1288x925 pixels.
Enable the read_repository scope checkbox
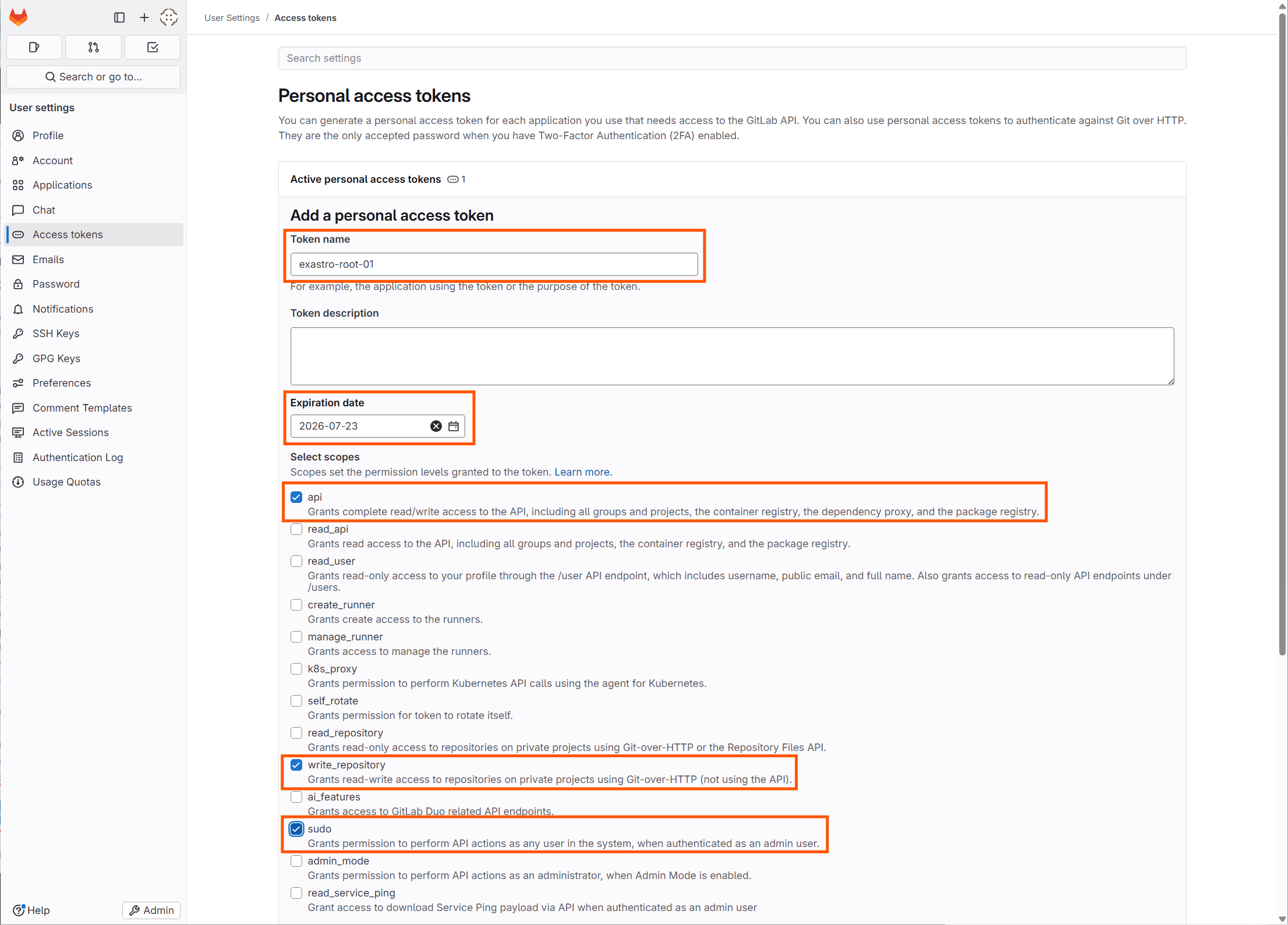coord(296,733)
